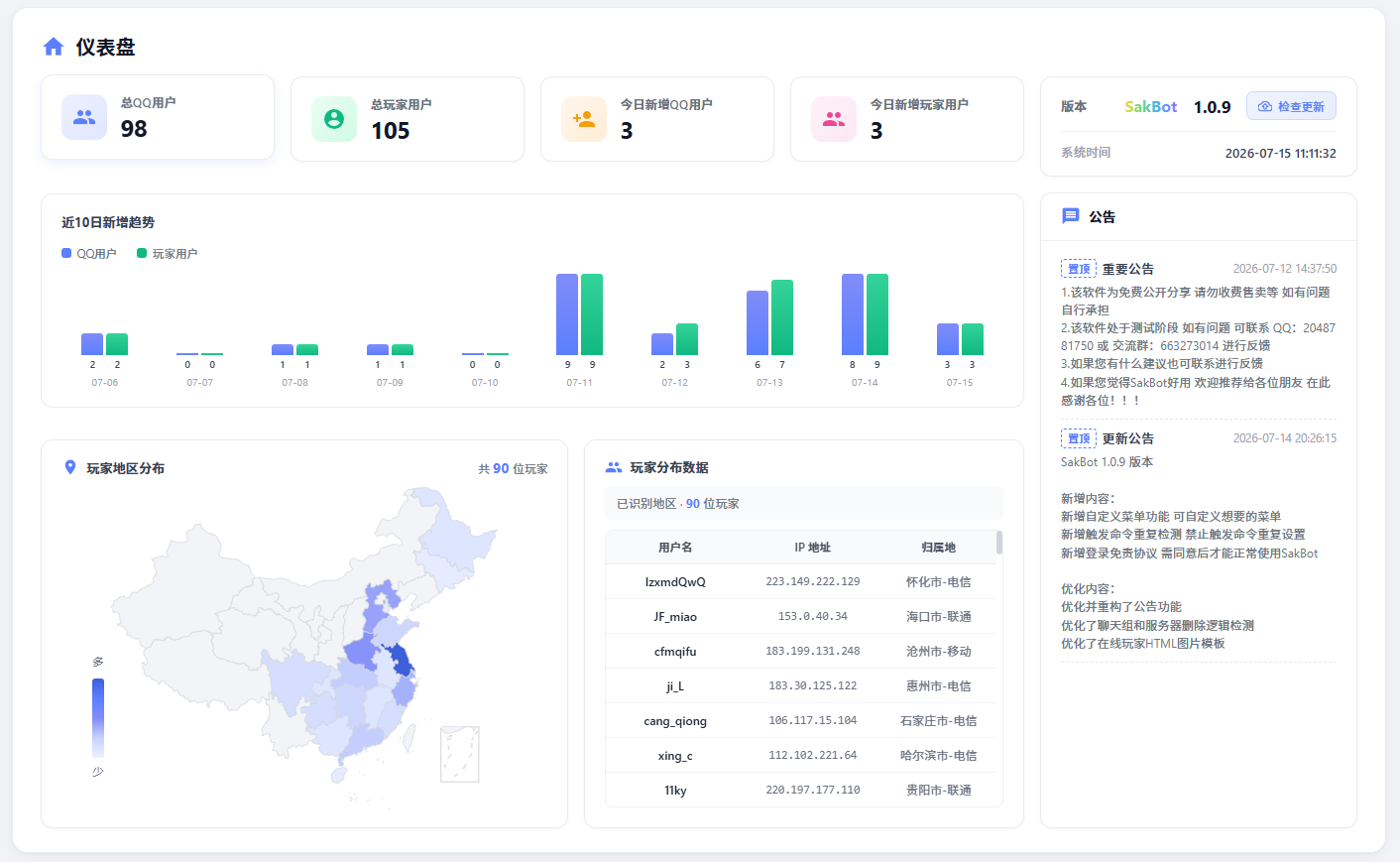The image size is (1400, 862).
Task: Click the map color scale slider
Action: tap(98, 717)
